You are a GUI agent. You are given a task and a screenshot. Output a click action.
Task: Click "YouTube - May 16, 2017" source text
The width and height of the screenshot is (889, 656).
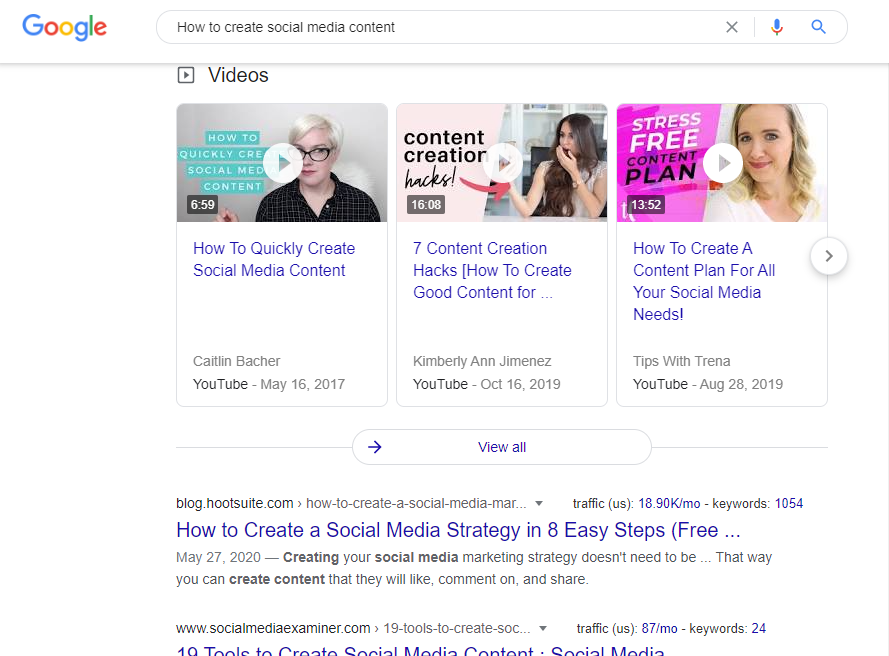pyautogui.click(x=269, y=384)
